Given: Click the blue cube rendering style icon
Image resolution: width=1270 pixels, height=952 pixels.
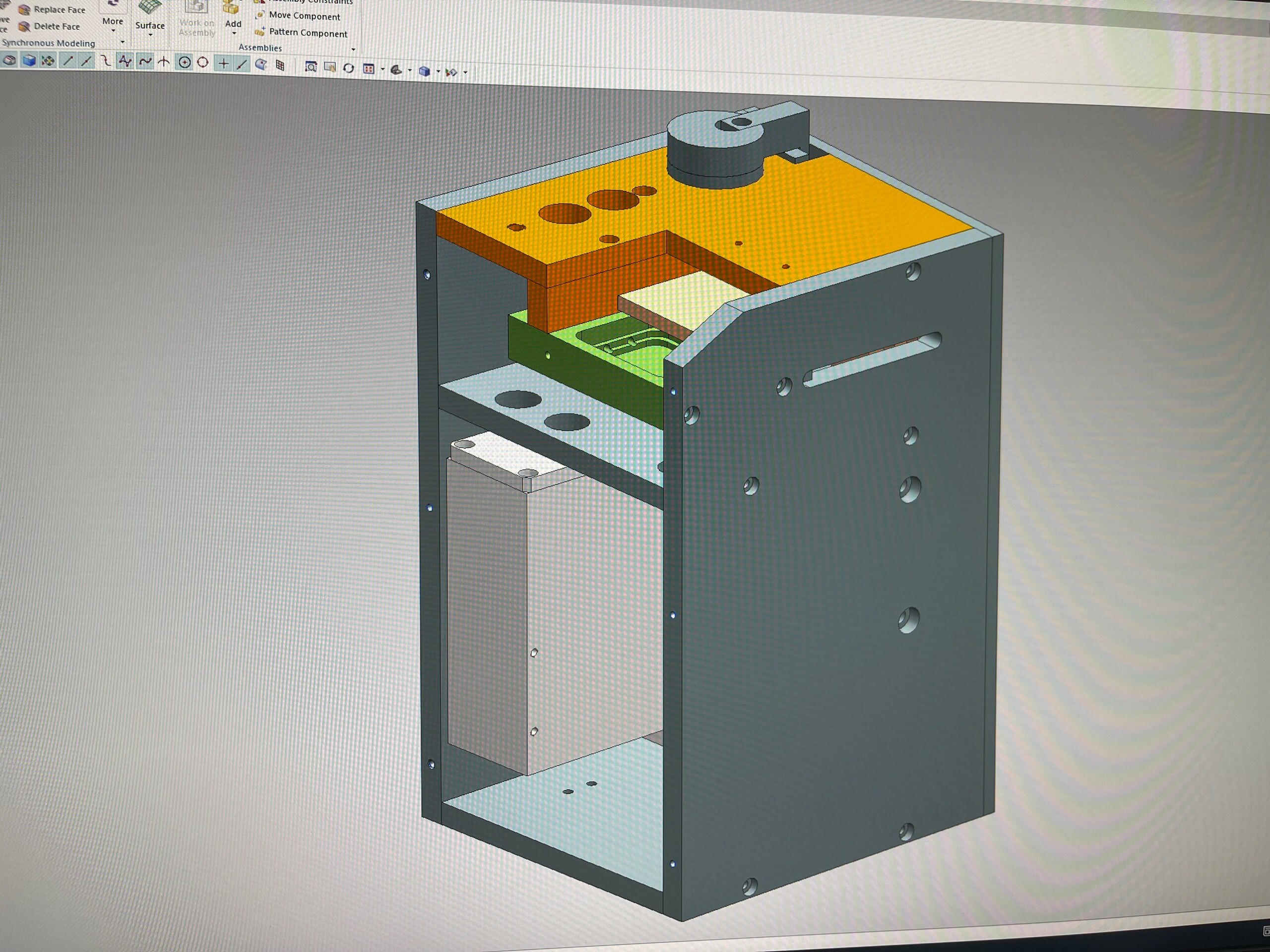Looking at the screenshot, I should [424, 71].
